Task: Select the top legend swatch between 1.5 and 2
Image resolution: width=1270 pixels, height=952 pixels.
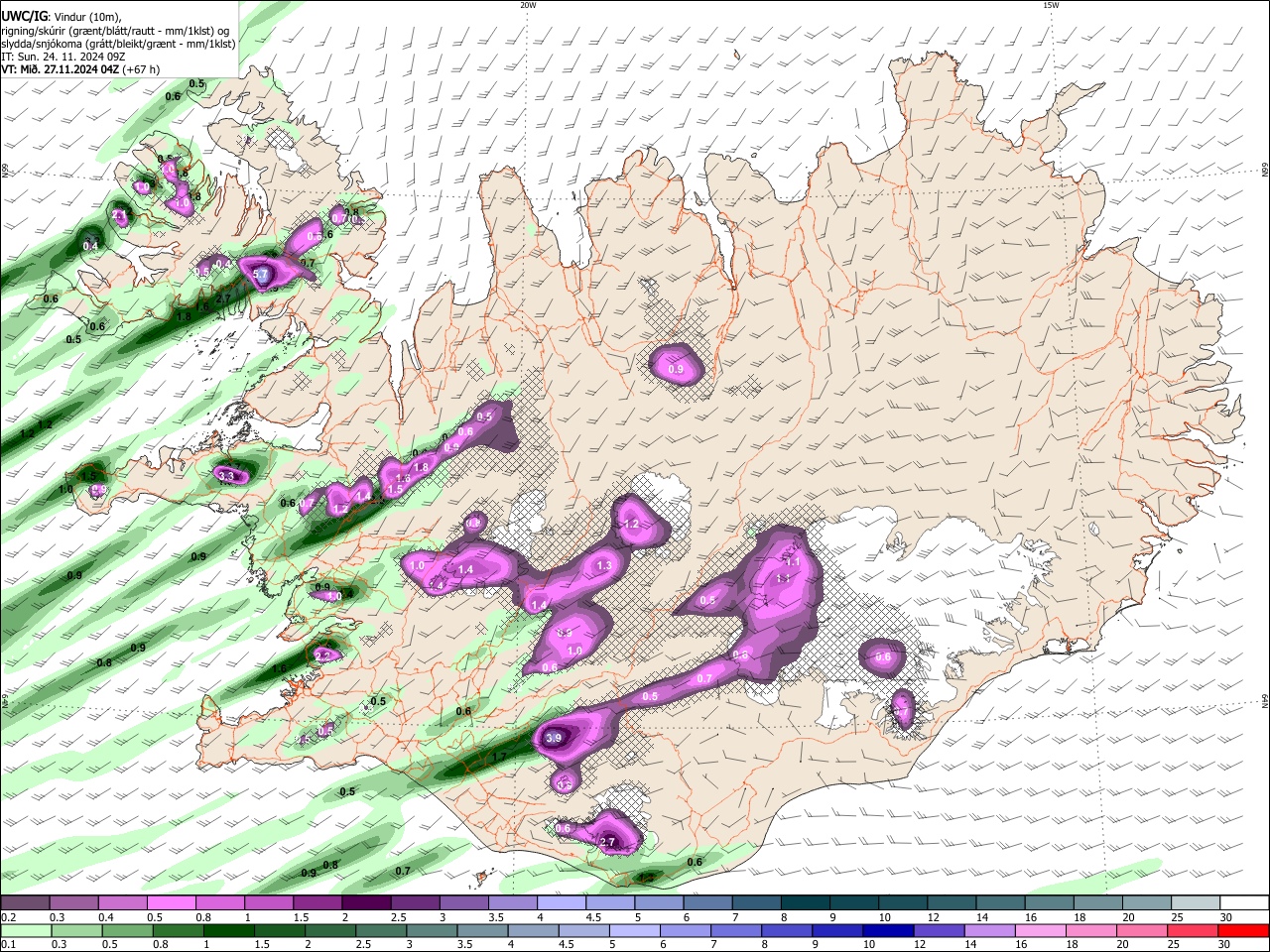Action: [x=317, y=903]
